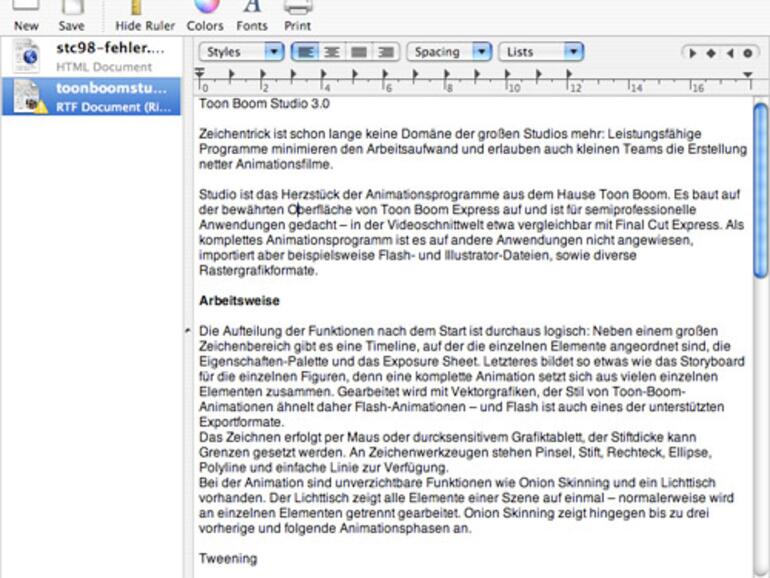The width and height of the screenshot is (770, 578).
Task: Click the words 'netter Animationsfilme.'
Action: [266, 165]
